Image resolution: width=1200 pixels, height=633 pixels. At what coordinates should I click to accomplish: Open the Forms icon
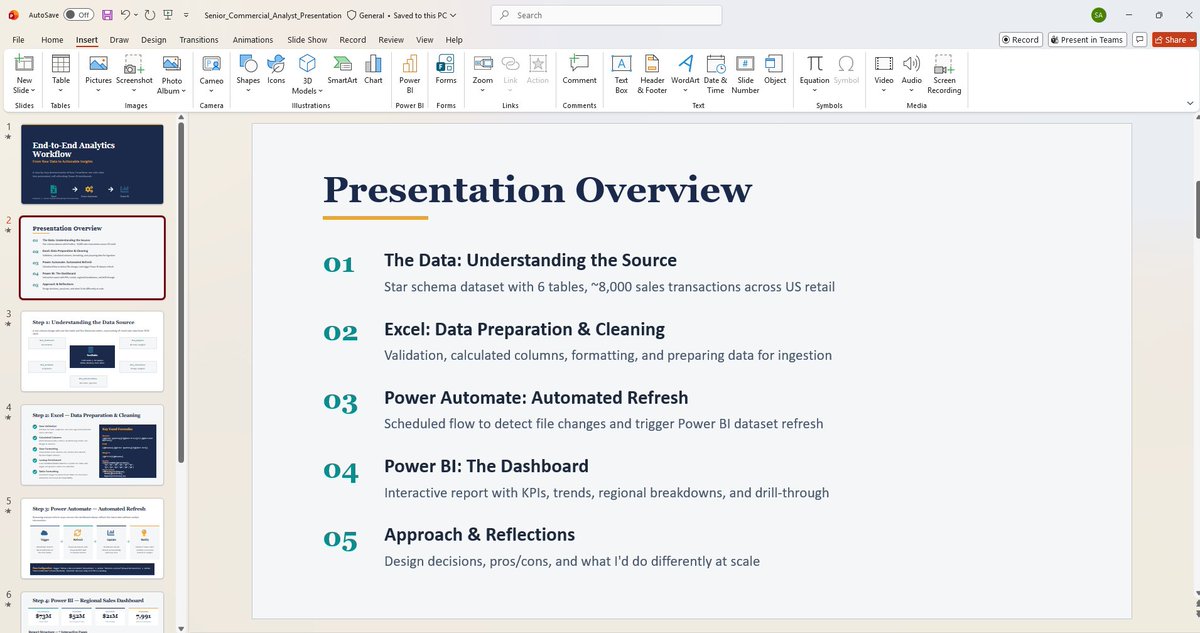tap(446, 63)
